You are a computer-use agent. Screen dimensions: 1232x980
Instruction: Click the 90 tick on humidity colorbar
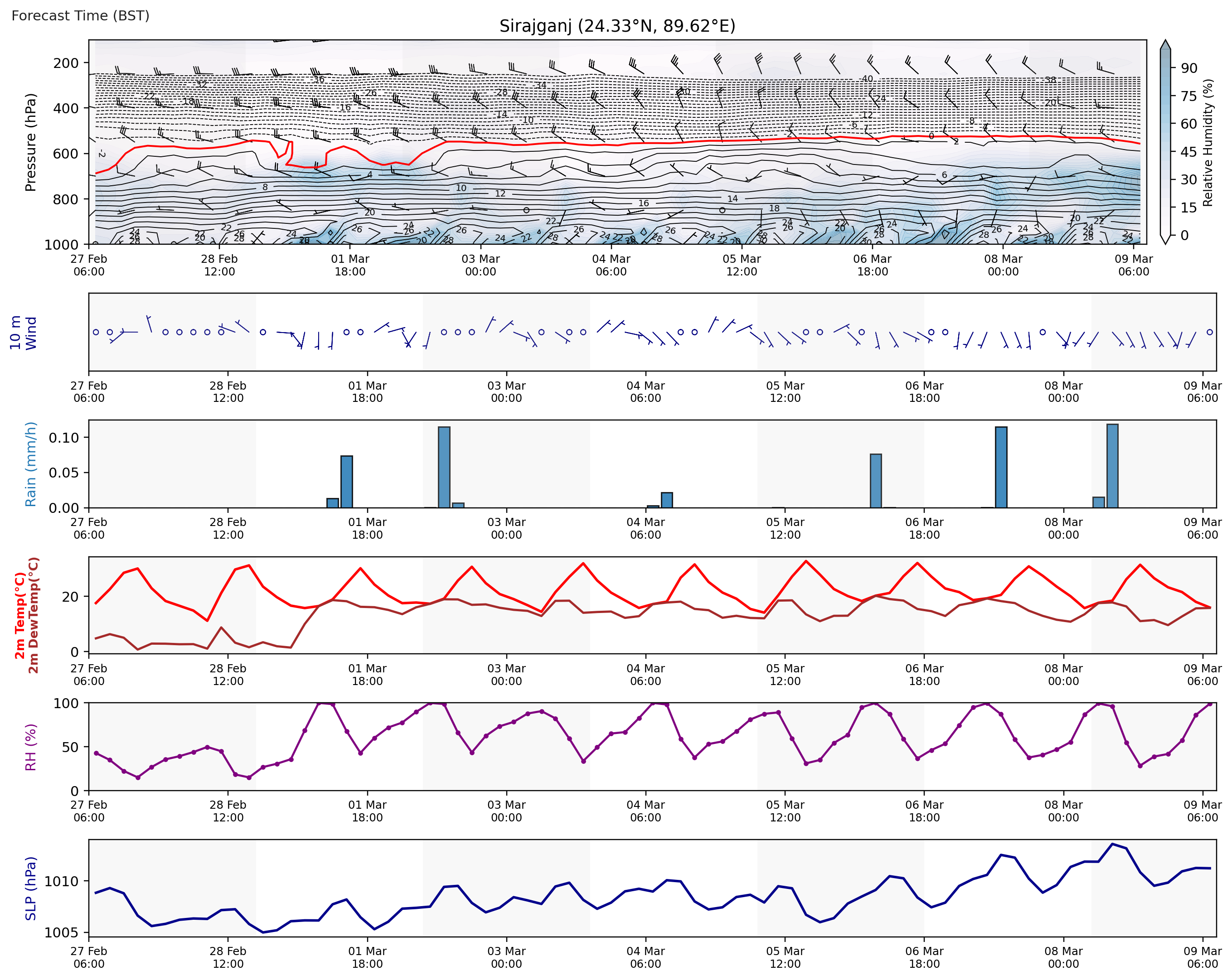[1189, 68]
